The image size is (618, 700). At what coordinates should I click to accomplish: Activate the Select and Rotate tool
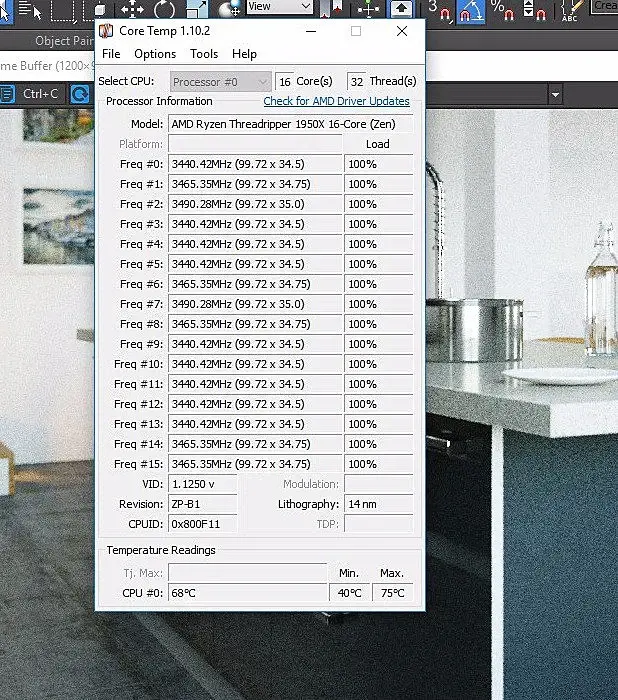(x=163, y=10)
